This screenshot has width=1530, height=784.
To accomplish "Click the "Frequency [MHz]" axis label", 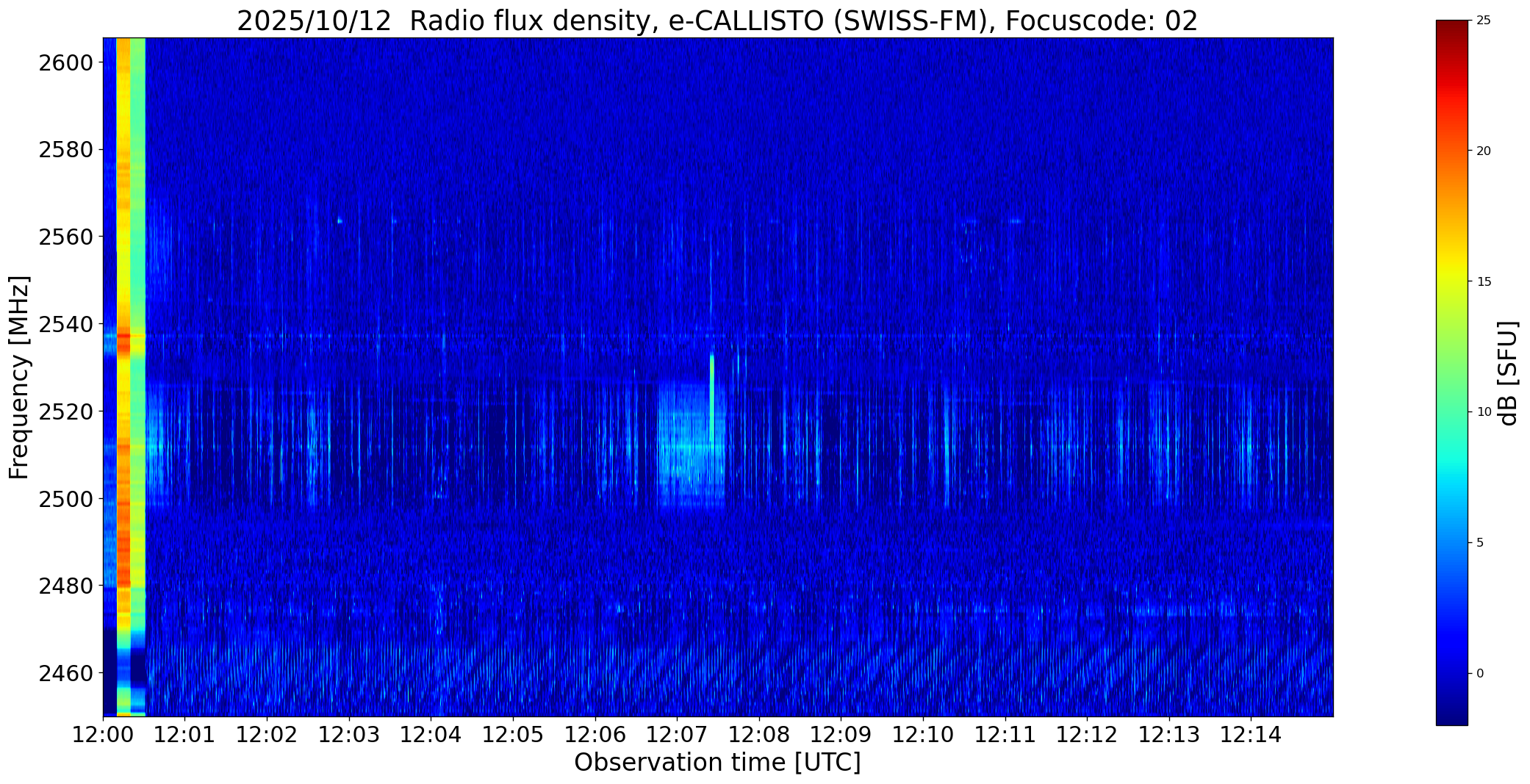I will point(20,377).
